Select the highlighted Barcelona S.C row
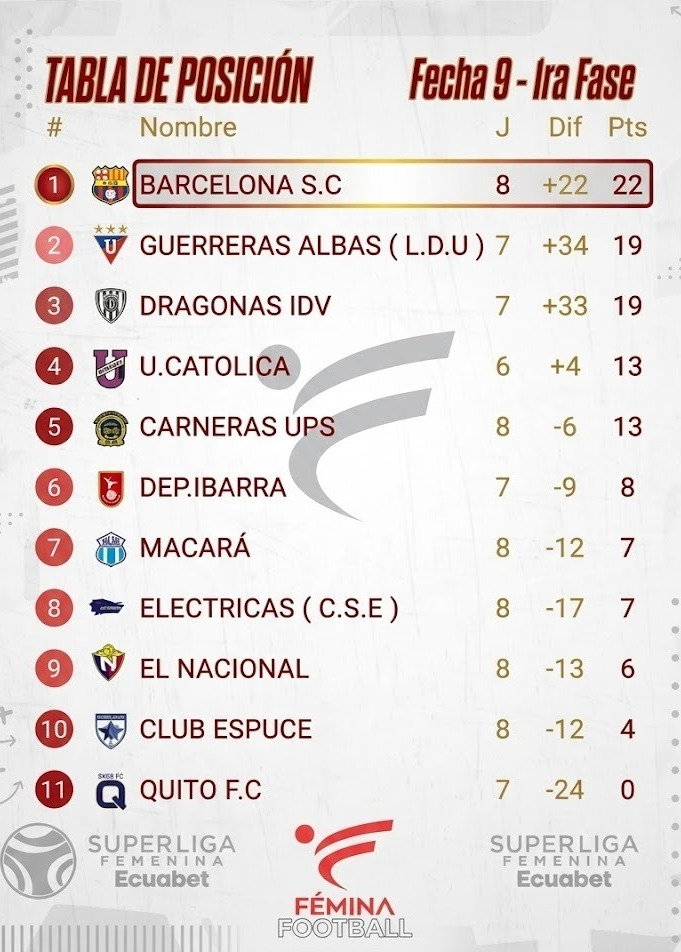Screen dimensions: 681x952 (x=392, y=184)
